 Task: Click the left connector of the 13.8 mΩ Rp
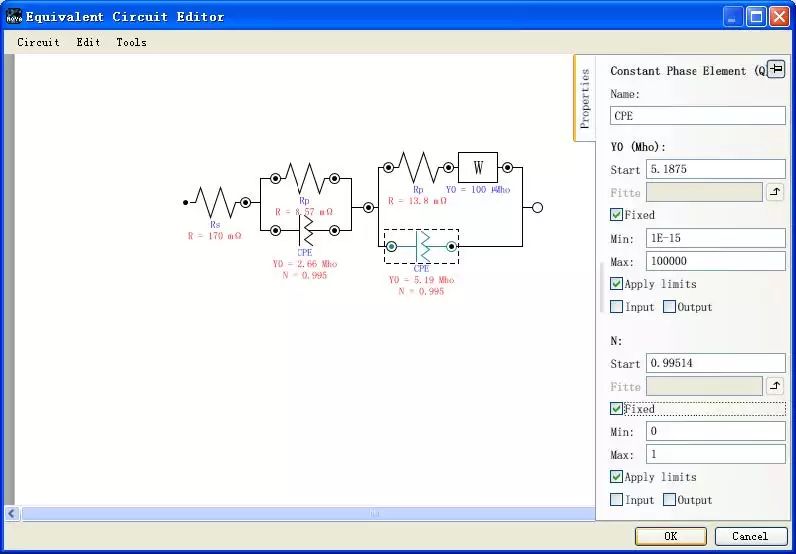point(388,168)
